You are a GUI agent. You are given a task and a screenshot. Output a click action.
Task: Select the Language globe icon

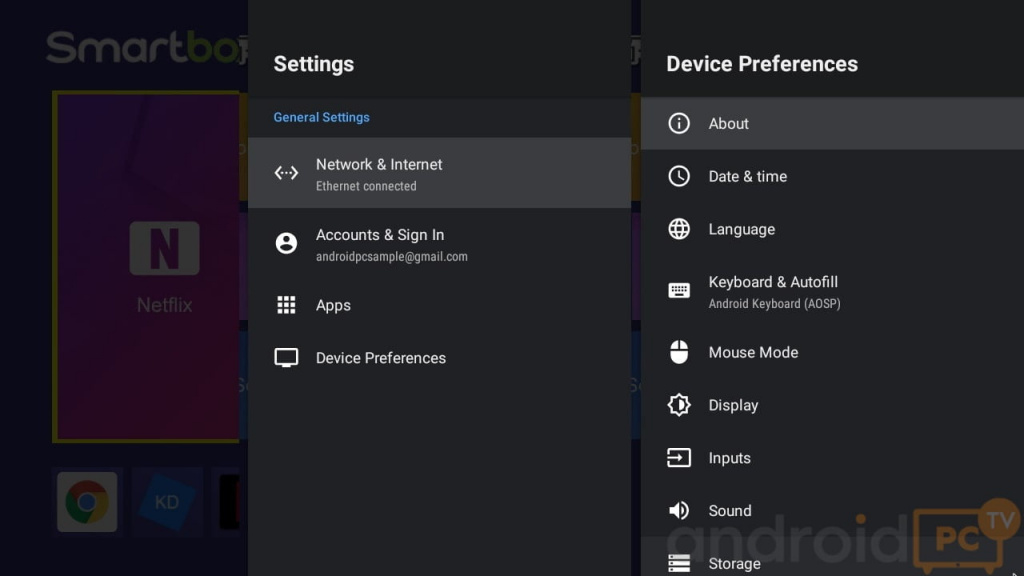(679, 229)
